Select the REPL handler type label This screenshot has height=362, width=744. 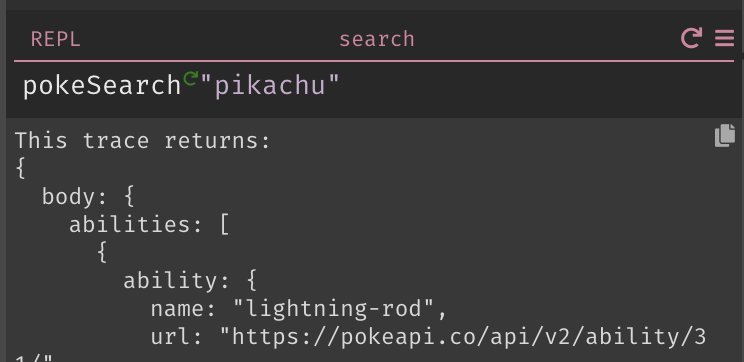[56, 39]
